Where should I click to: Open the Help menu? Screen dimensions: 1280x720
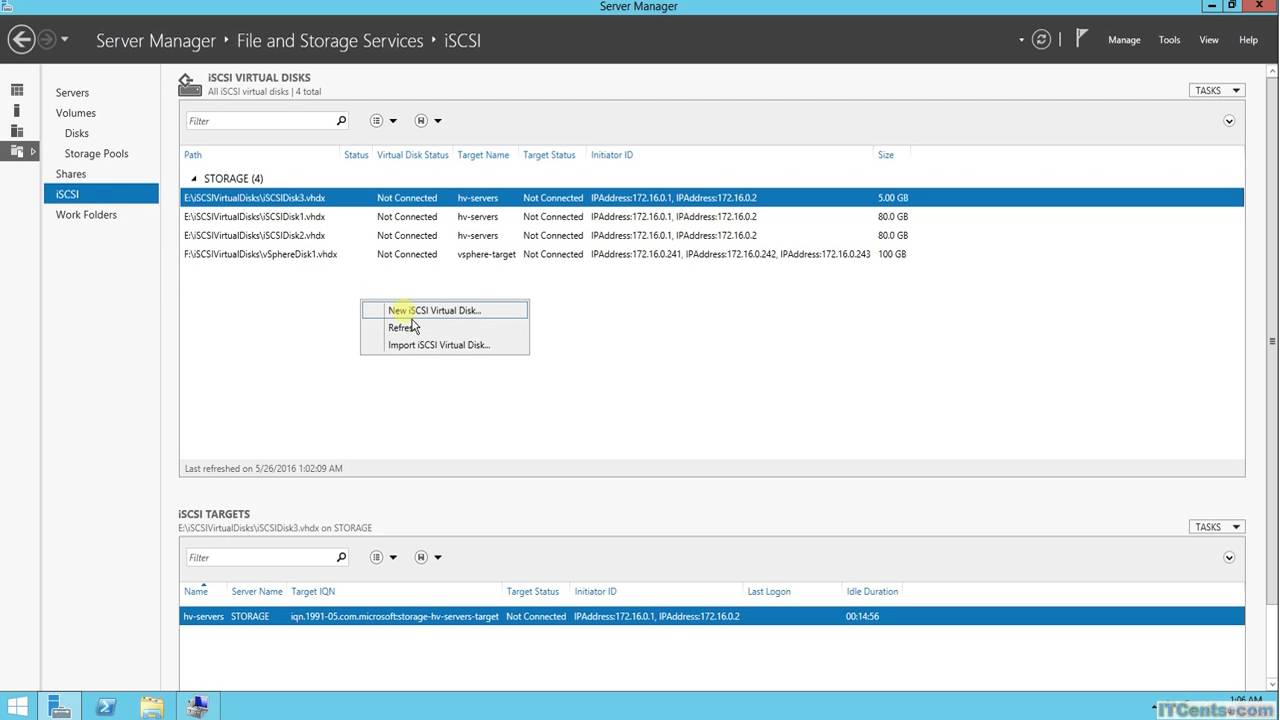(x=1248, y=40)
